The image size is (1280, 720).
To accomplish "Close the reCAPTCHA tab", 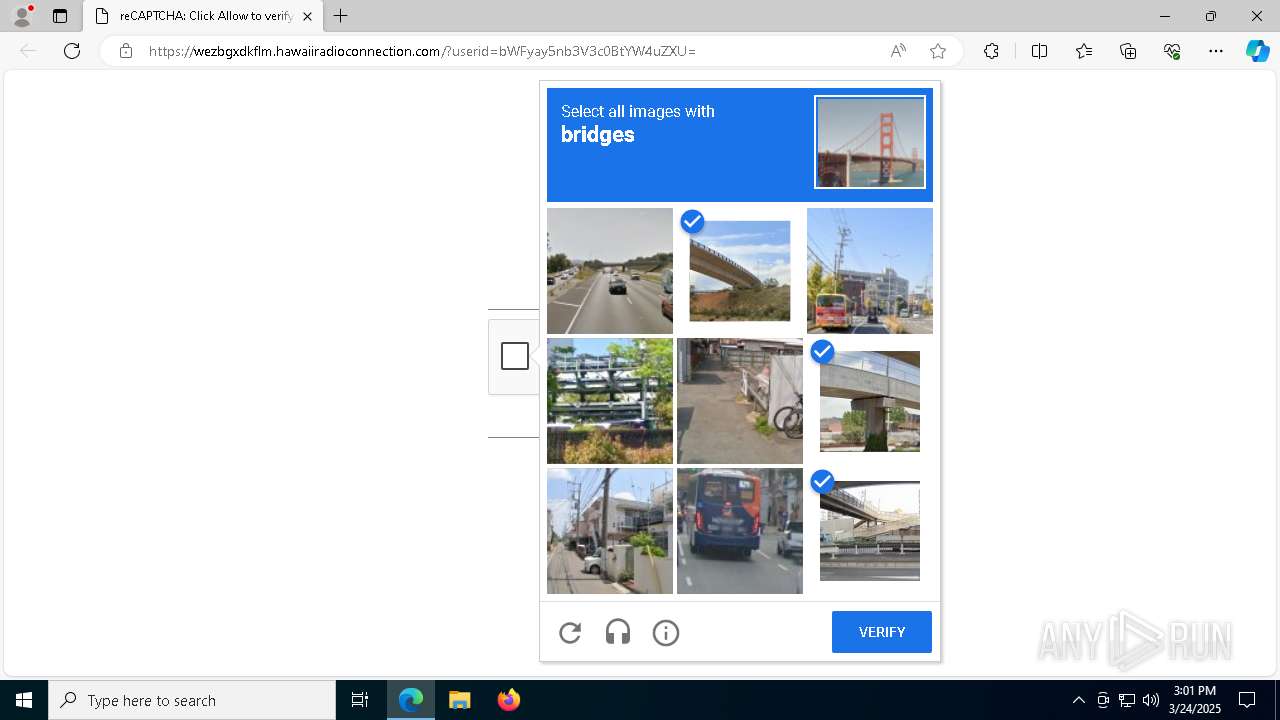I will (307, 16).
